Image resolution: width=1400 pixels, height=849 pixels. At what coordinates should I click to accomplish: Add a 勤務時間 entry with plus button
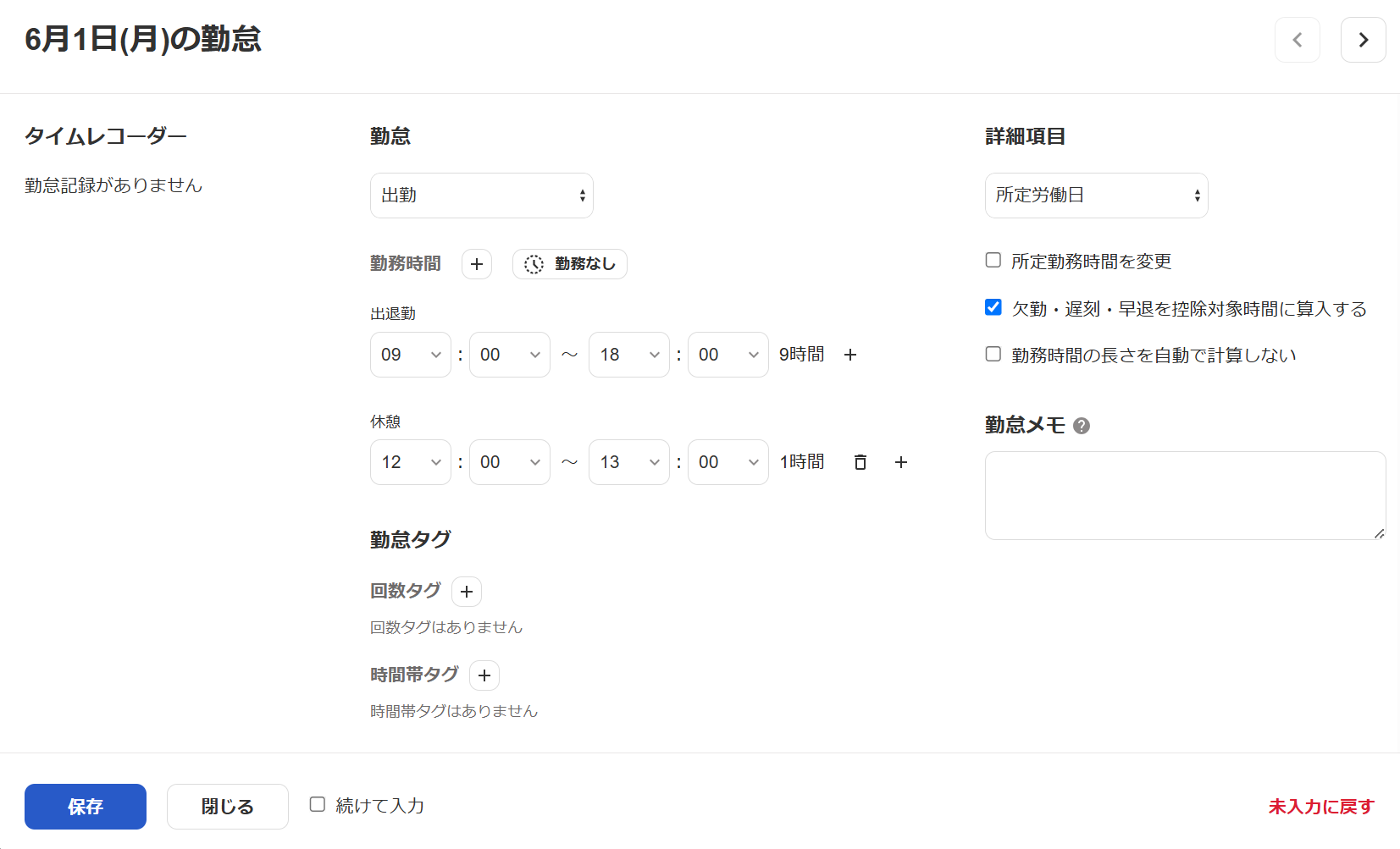477,264
